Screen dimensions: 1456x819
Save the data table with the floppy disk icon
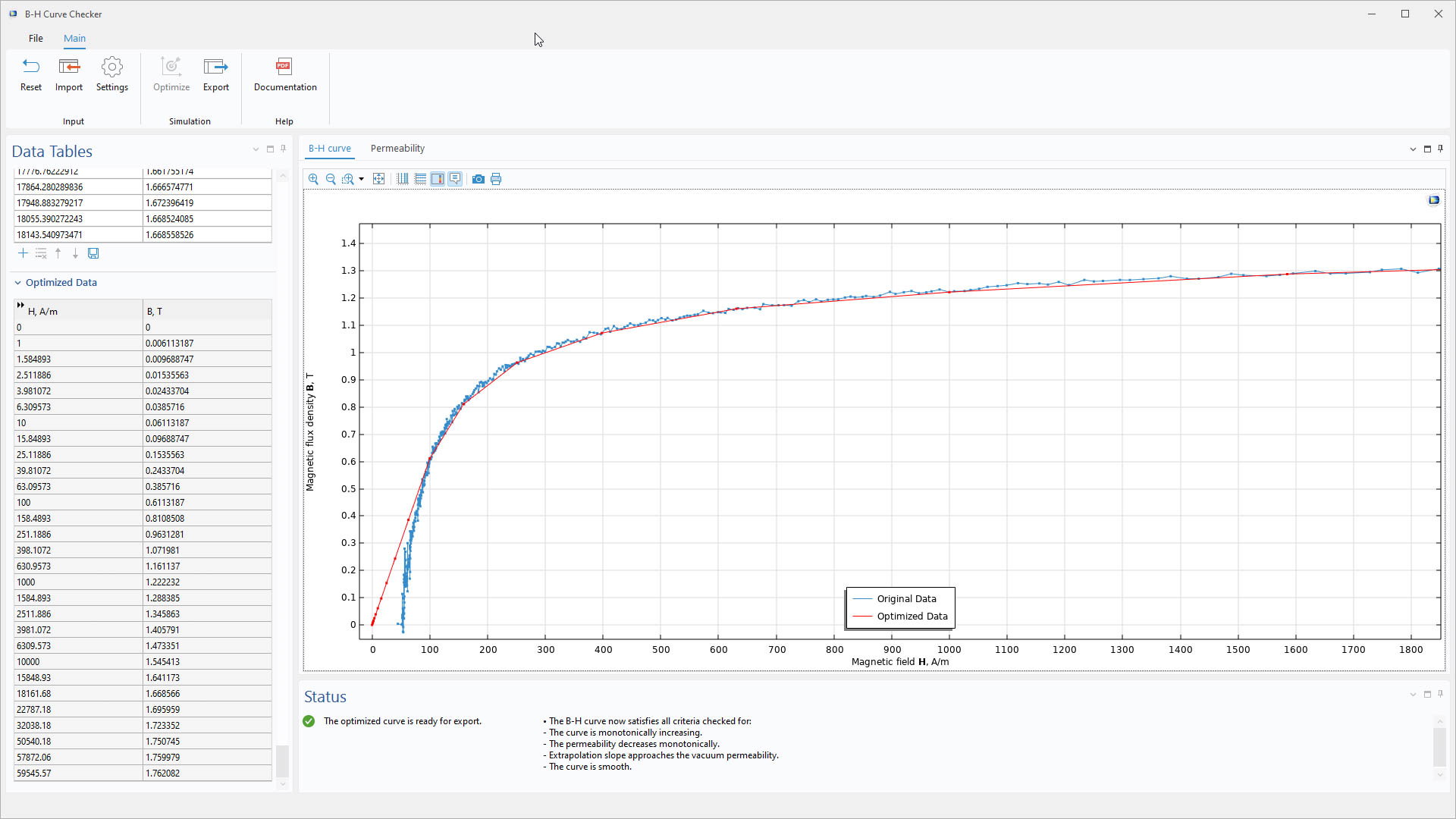(93, 253)
